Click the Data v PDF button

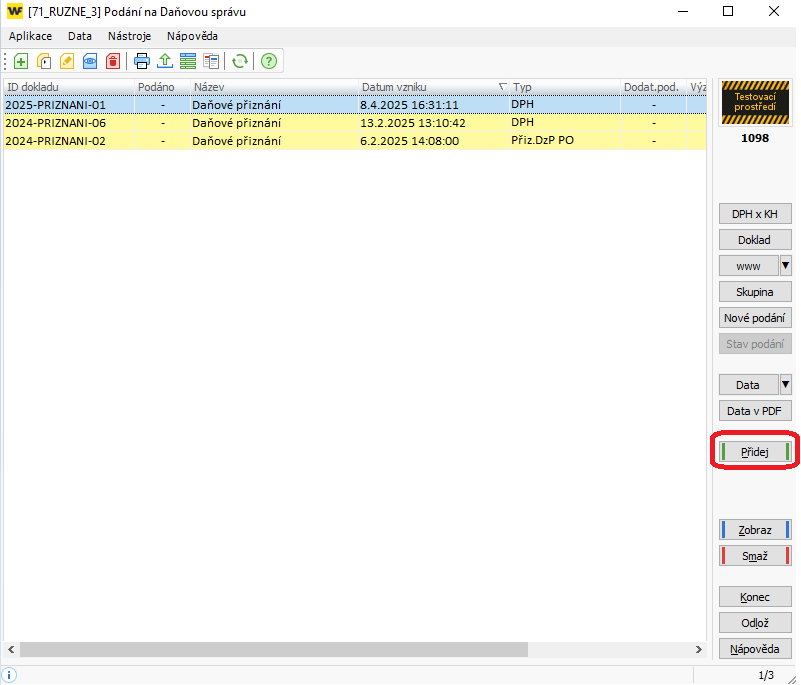(x=755, y=411)
